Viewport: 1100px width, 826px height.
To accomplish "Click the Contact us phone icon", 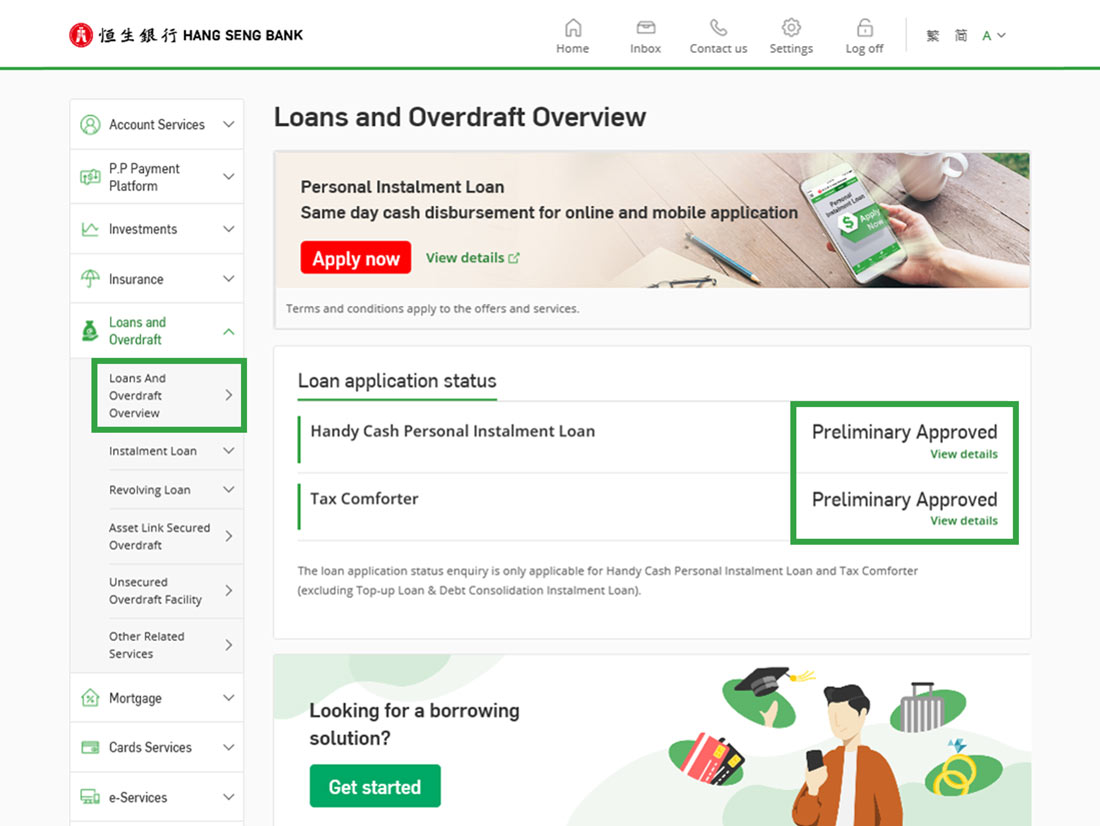I will 718,28.
